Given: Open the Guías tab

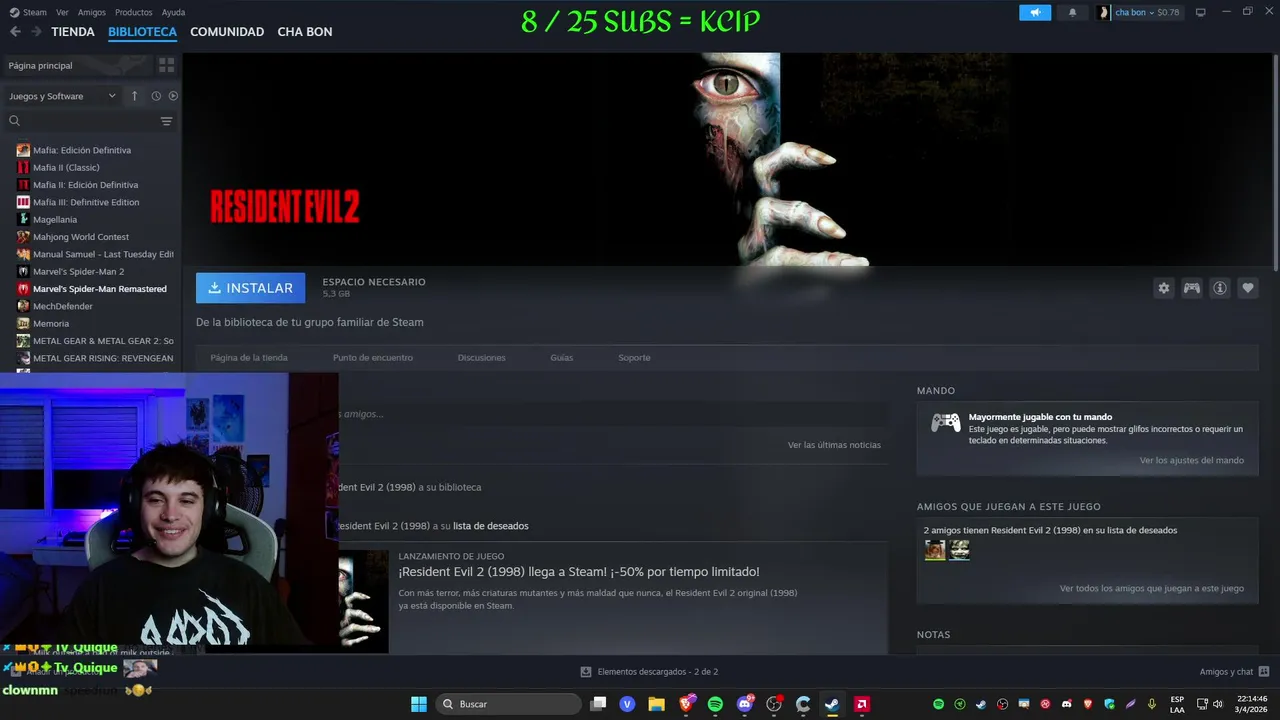Looking at the screenshot, I should [561, 357].
